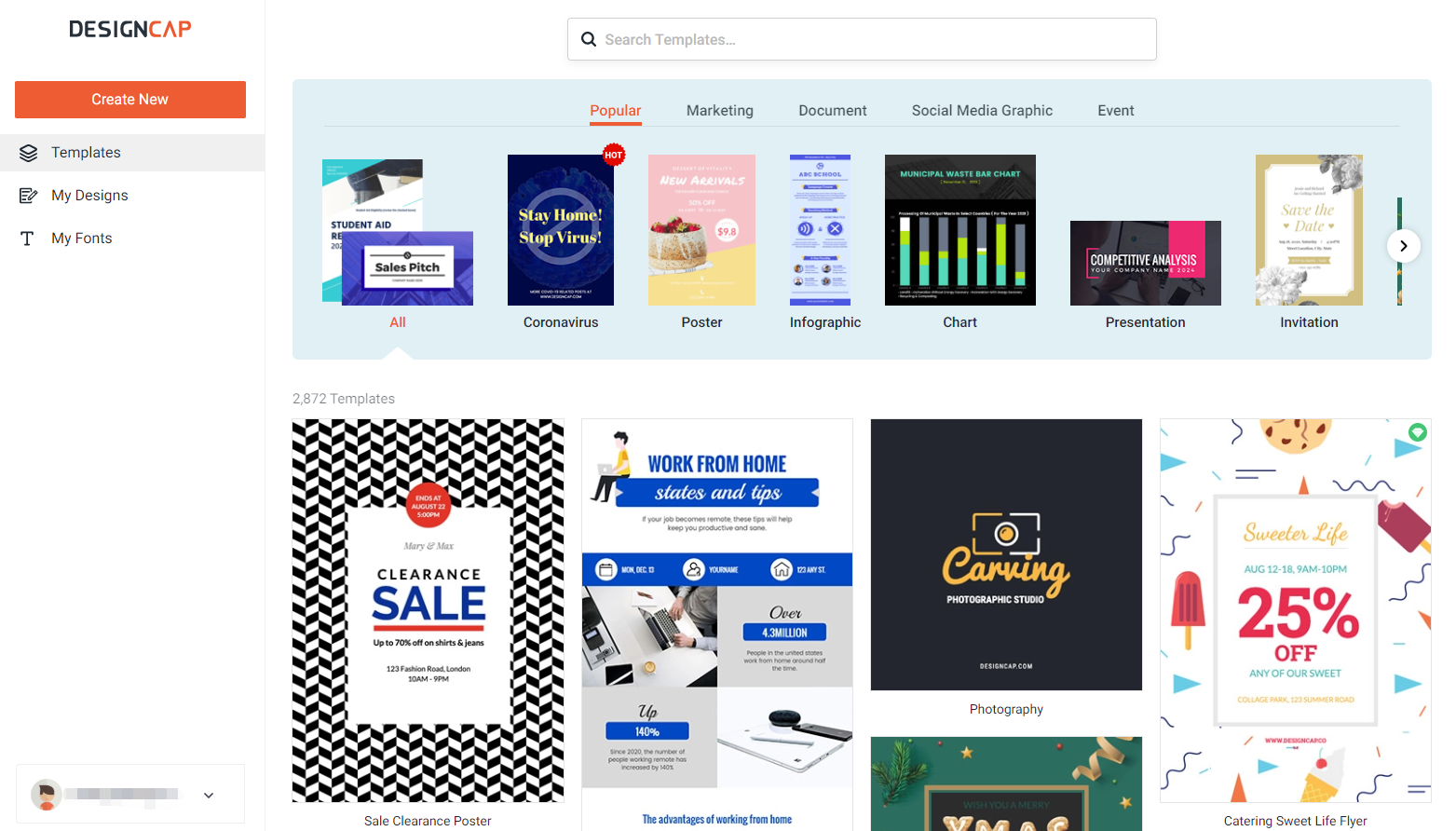Viewport: 1456px width, 831px height.
Task: Click the green heart badge on Catering flyer
Action: click(x=1418, y=431)
